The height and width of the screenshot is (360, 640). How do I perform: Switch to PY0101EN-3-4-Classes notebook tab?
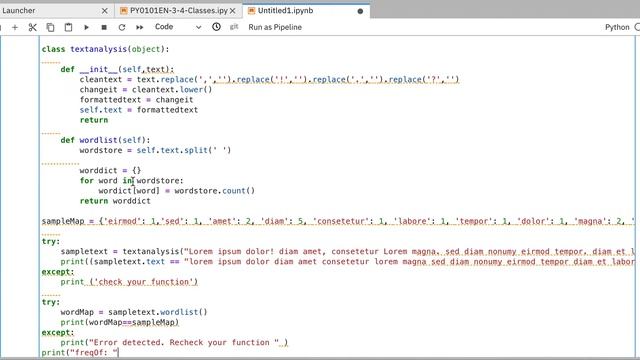tap(179, 11)
